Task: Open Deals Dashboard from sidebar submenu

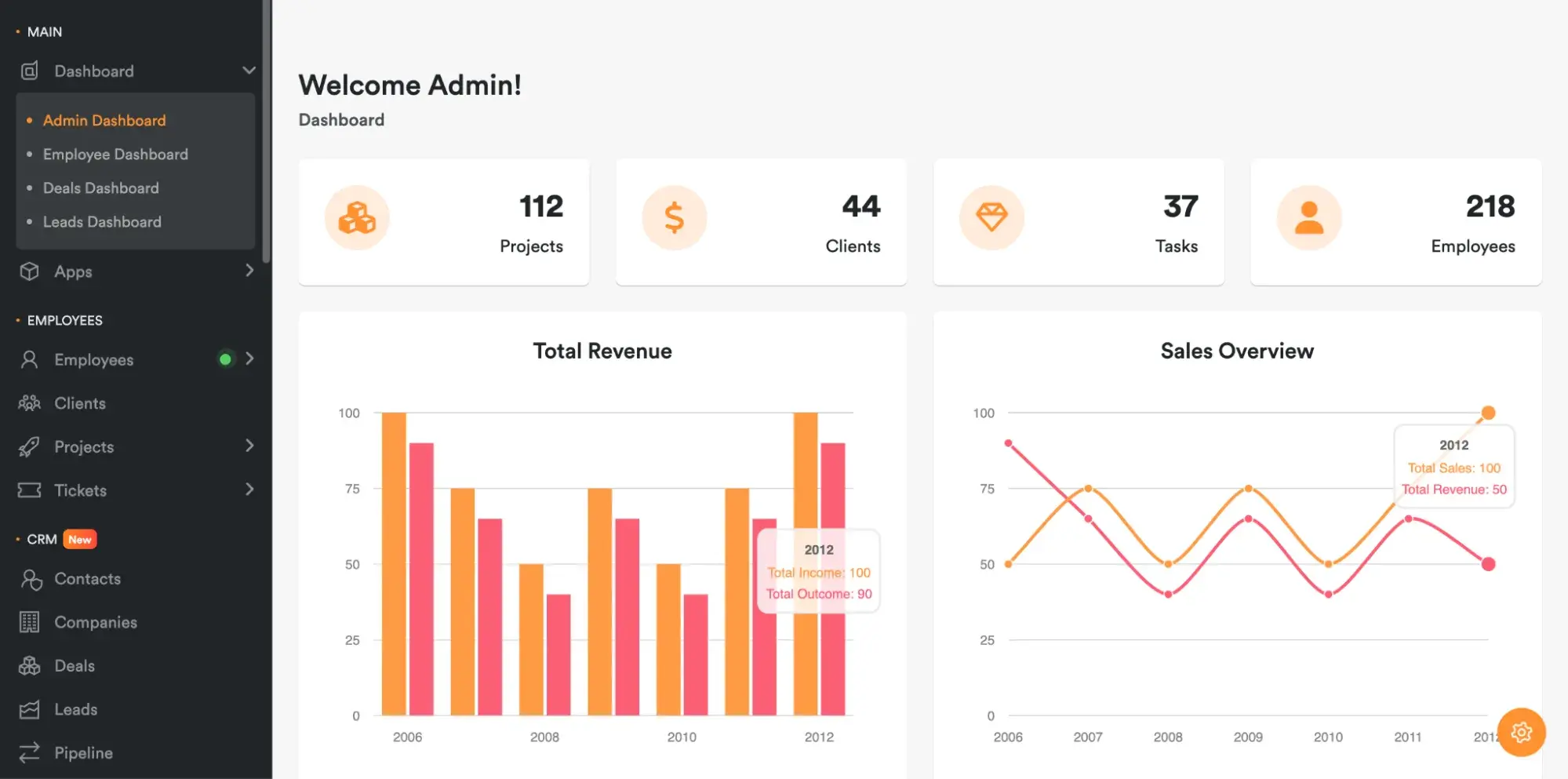Action: (x=100, y=188)
